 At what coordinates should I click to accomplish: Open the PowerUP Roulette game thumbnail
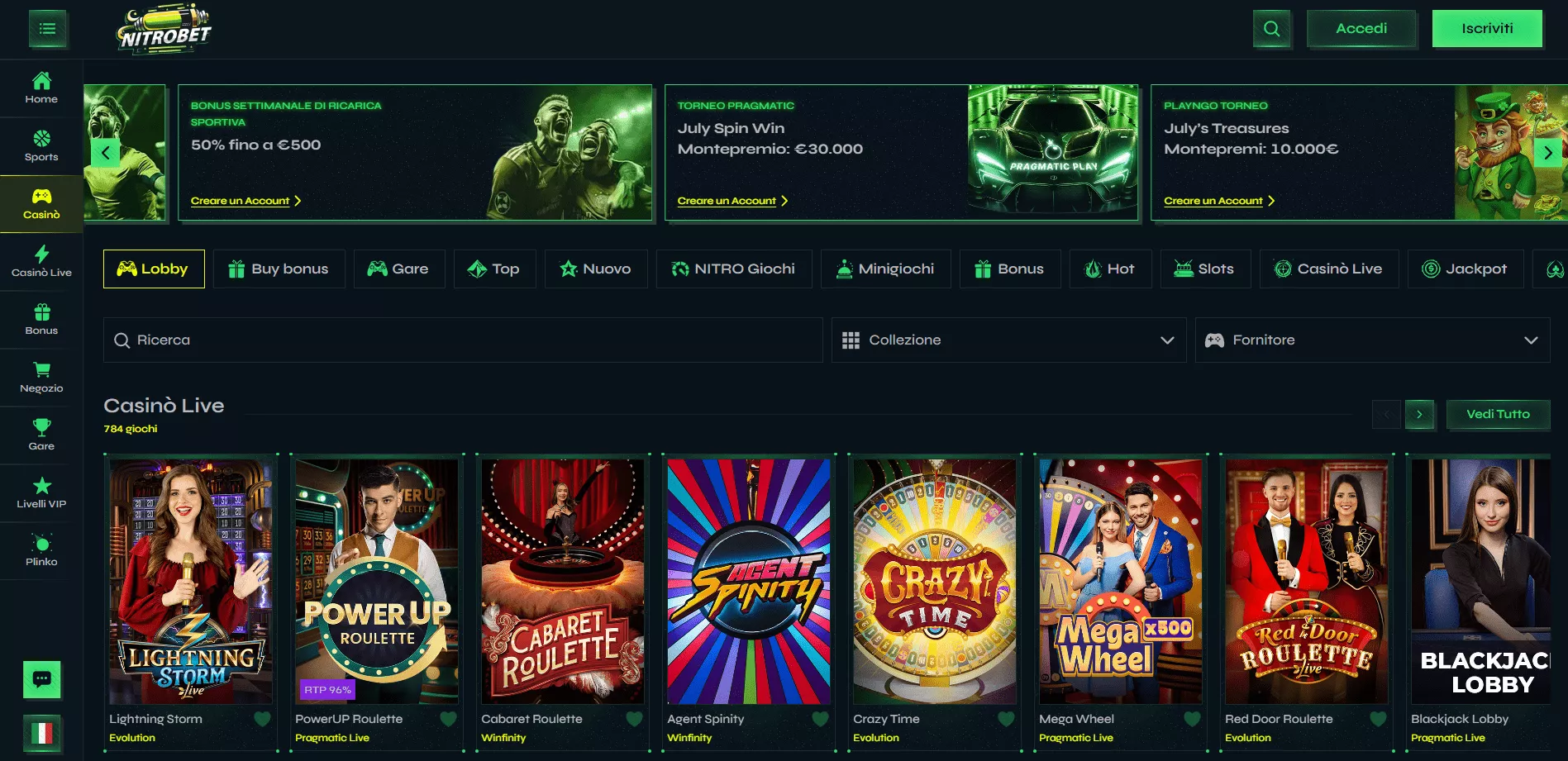pos(377,582)
